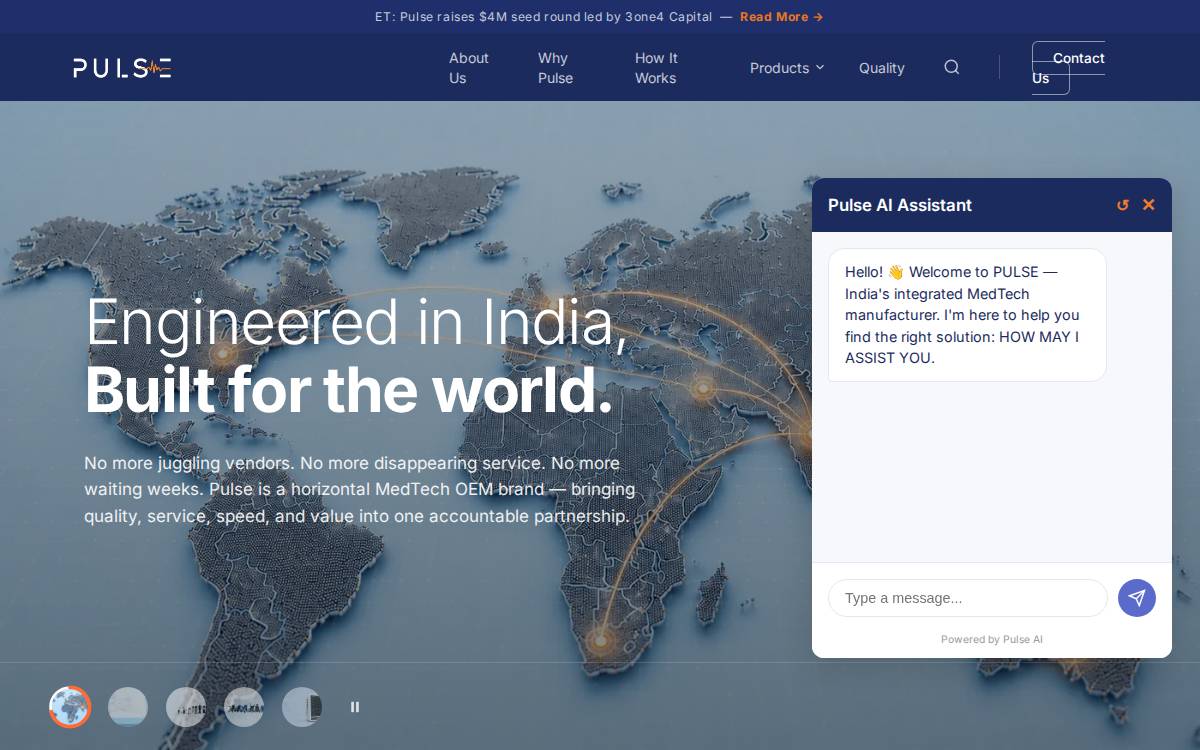The width and height of the screenshot is (1200, 750).
Task: Click the Pulse AI Assistant title
Action: (x=900, y=205)
